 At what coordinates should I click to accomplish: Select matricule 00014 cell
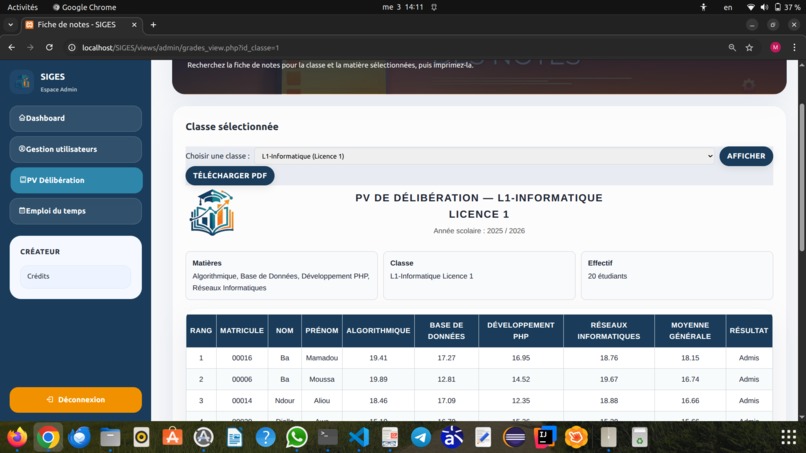tap(242, 401)
